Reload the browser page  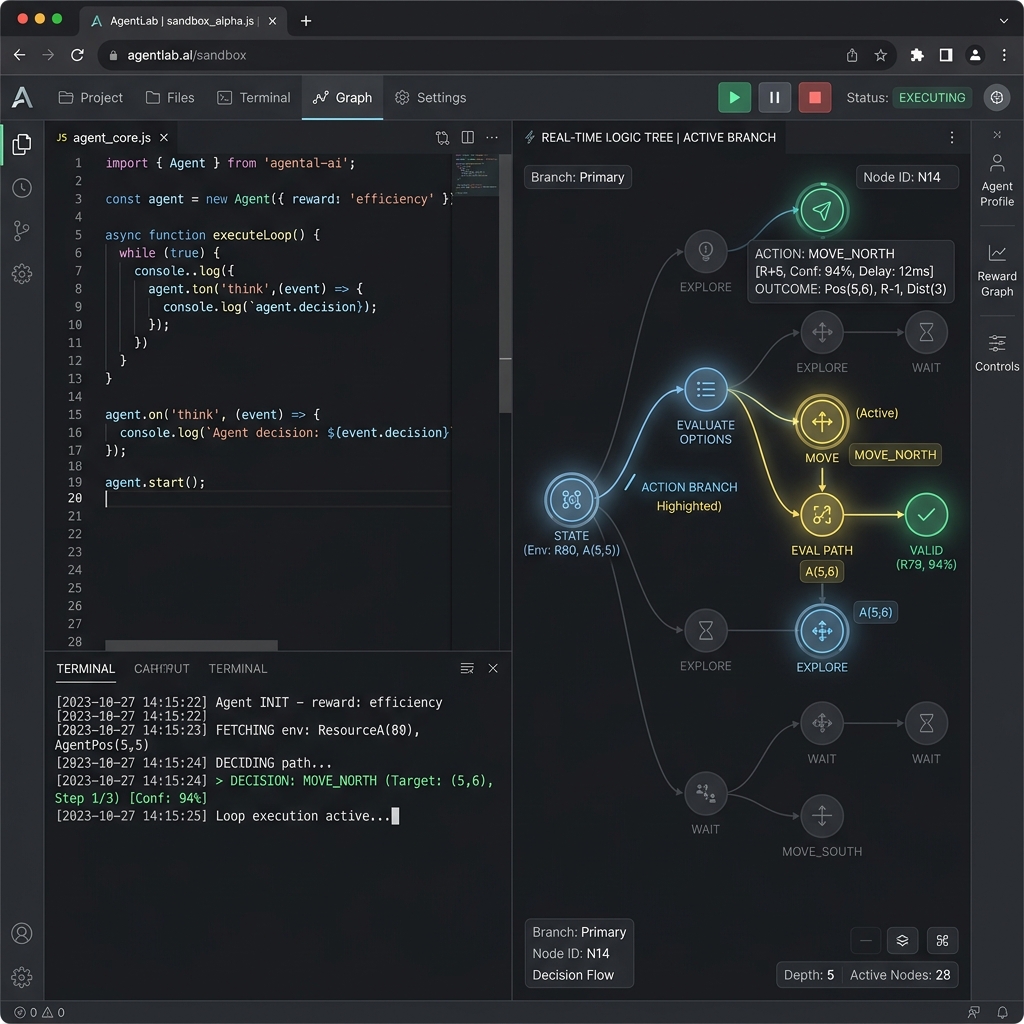click(x=77, y=56)
